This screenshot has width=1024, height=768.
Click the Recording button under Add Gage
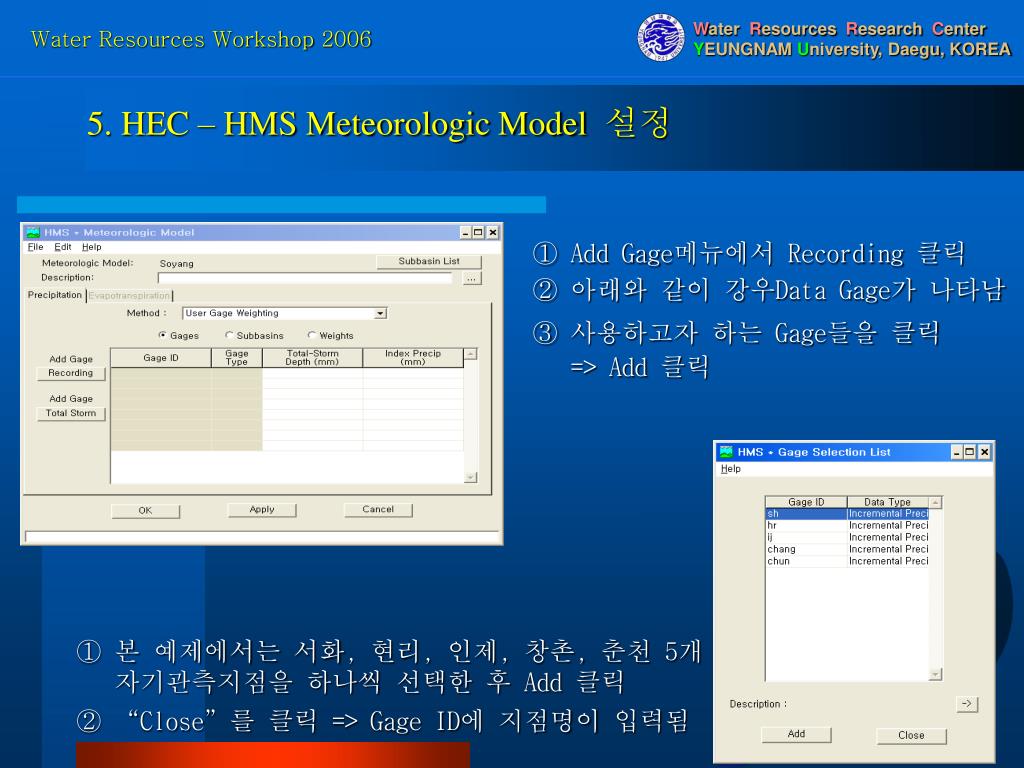pyautogui.click(x=71, y=373)
